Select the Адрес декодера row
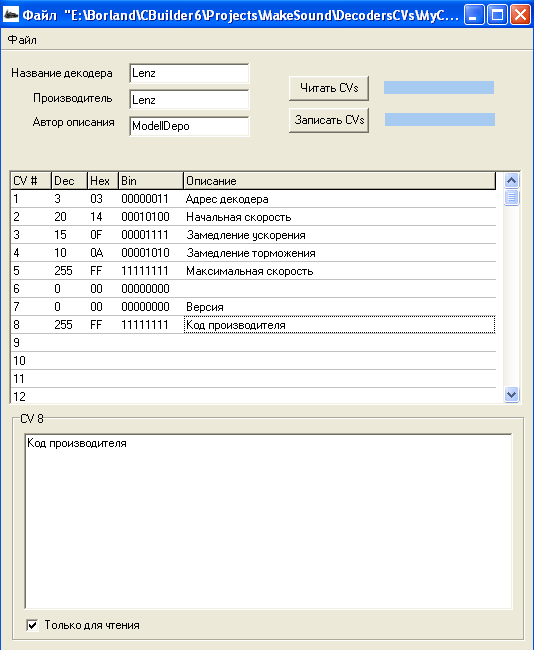Viewport: 534px width, 650px height. pyautogui.click(x=253, y=199)
